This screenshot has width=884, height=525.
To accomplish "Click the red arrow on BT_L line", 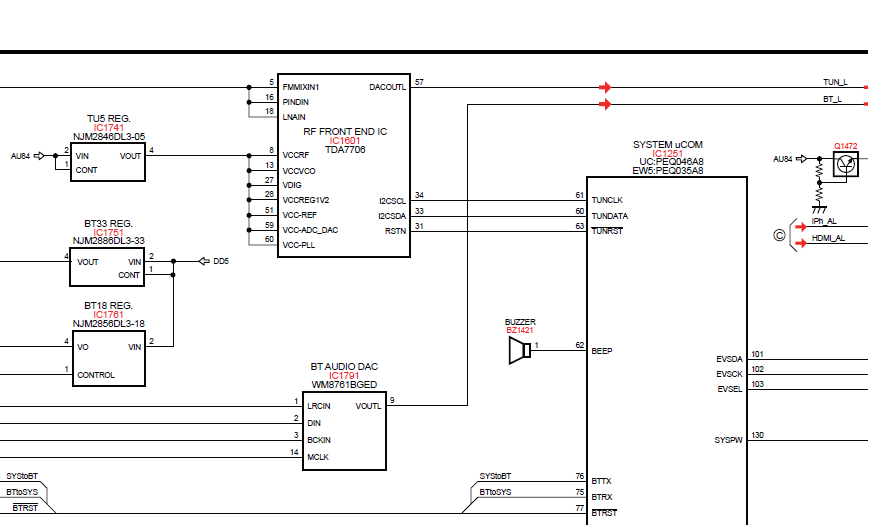I will click(605, 103).
